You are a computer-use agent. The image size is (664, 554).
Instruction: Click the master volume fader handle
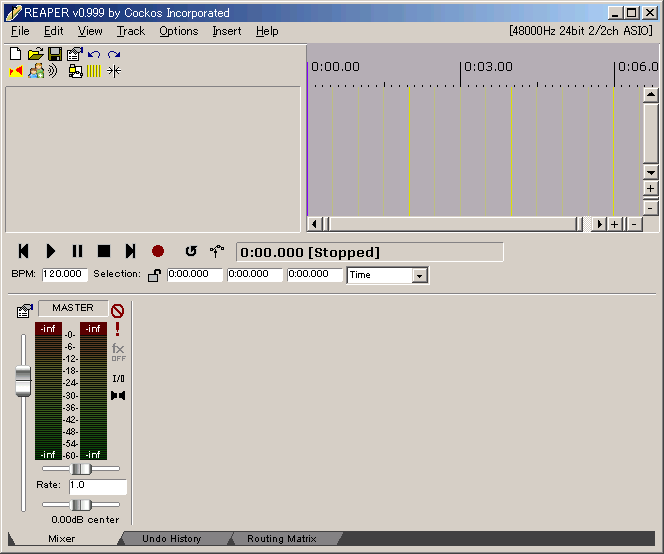[23, 379]
